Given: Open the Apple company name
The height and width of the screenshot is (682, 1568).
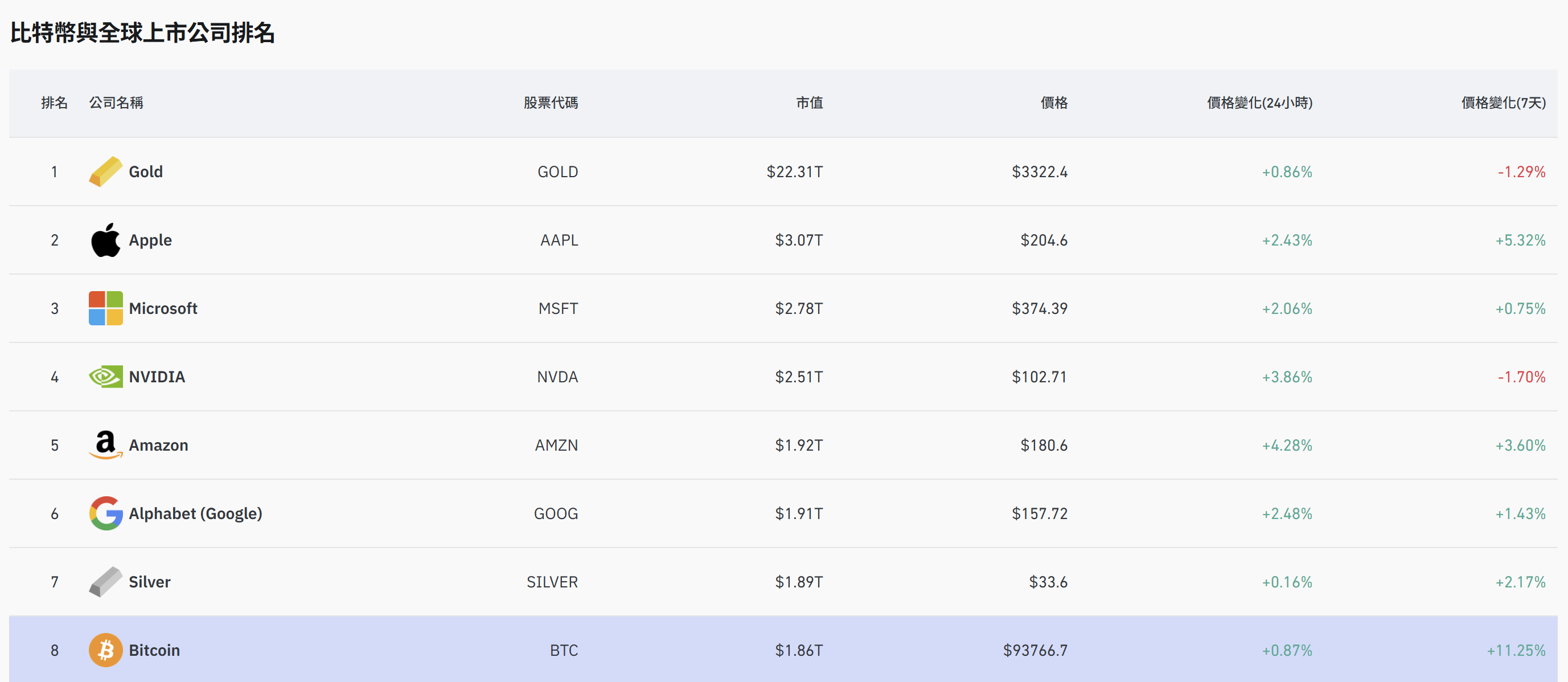Looking at the screenshot, I should point(150,240).
